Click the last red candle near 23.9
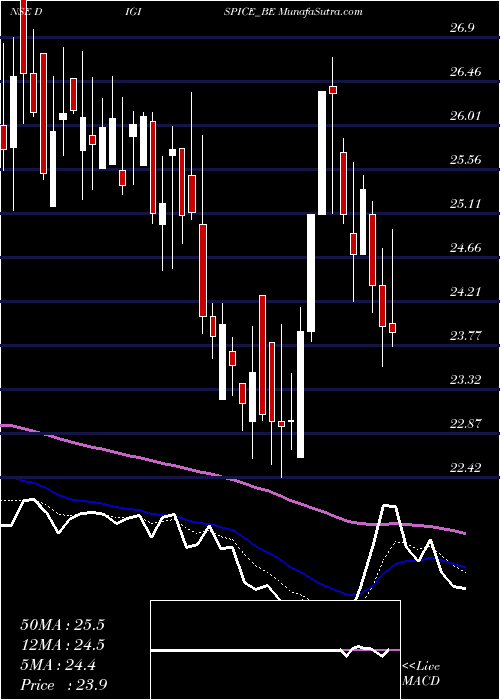The height and width of the screenshot is (700, 500). pos(392,328)
